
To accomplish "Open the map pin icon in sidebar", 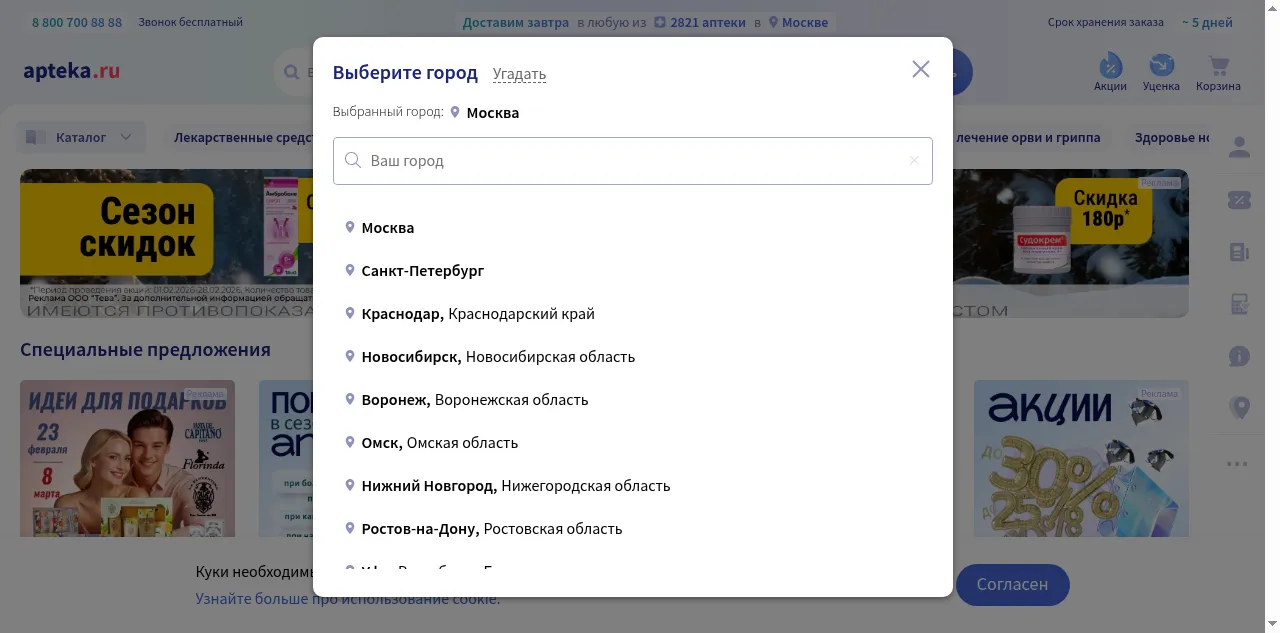I will [x=1240, y=408].
